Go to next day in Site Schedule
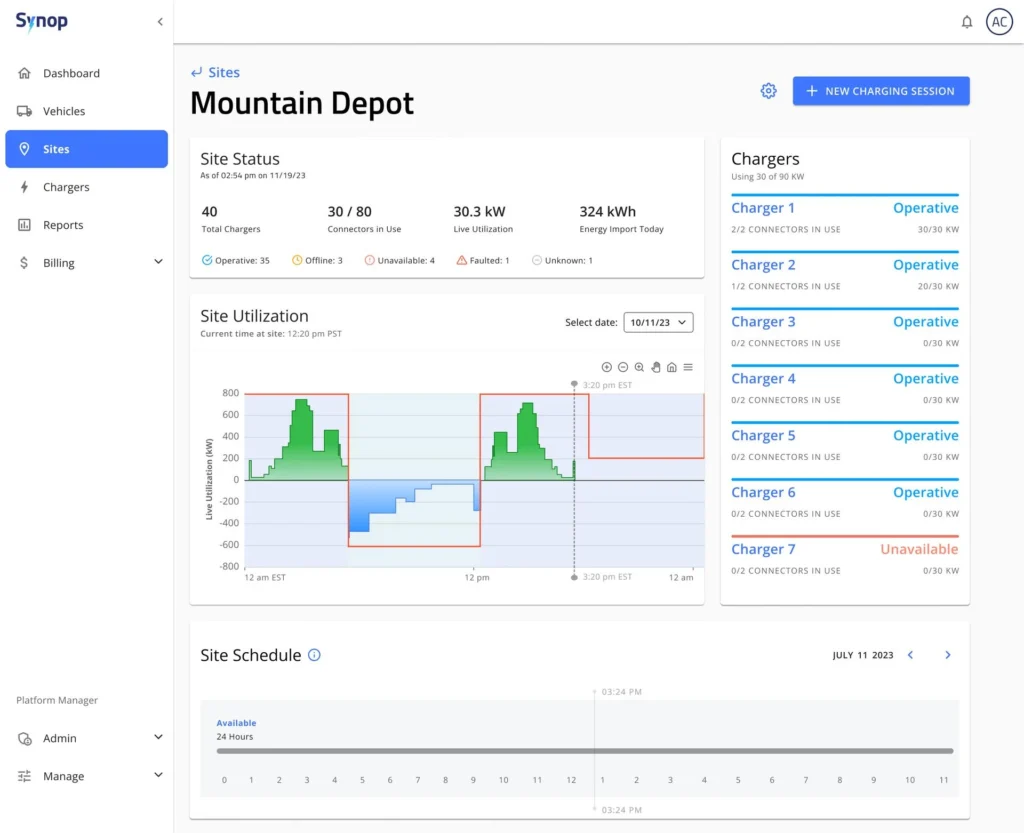 [947, 655]
